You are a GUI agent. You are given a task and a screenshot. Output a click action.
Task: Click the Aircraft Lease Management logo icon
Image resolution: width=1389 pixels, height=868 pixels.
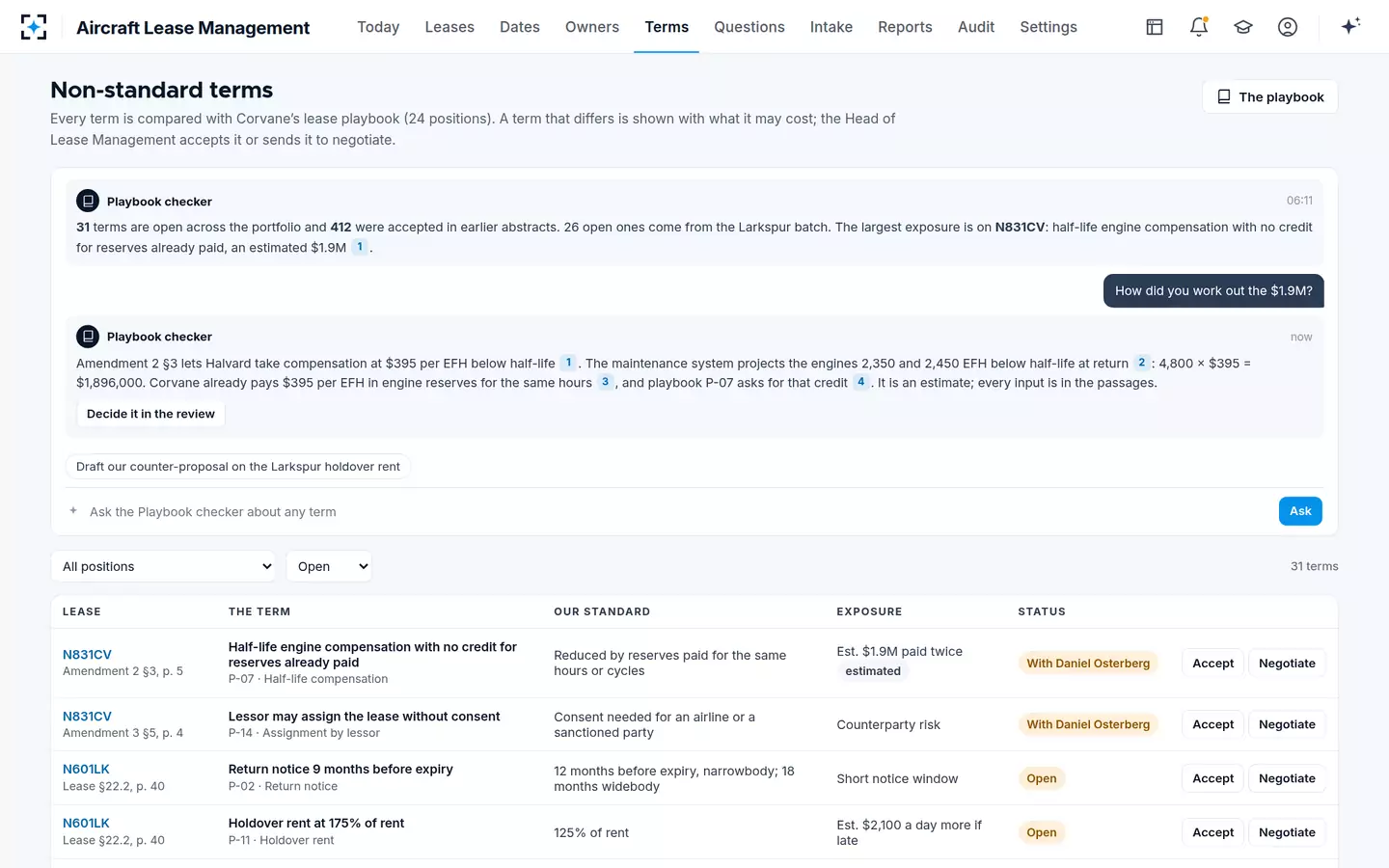click(34, 27)
